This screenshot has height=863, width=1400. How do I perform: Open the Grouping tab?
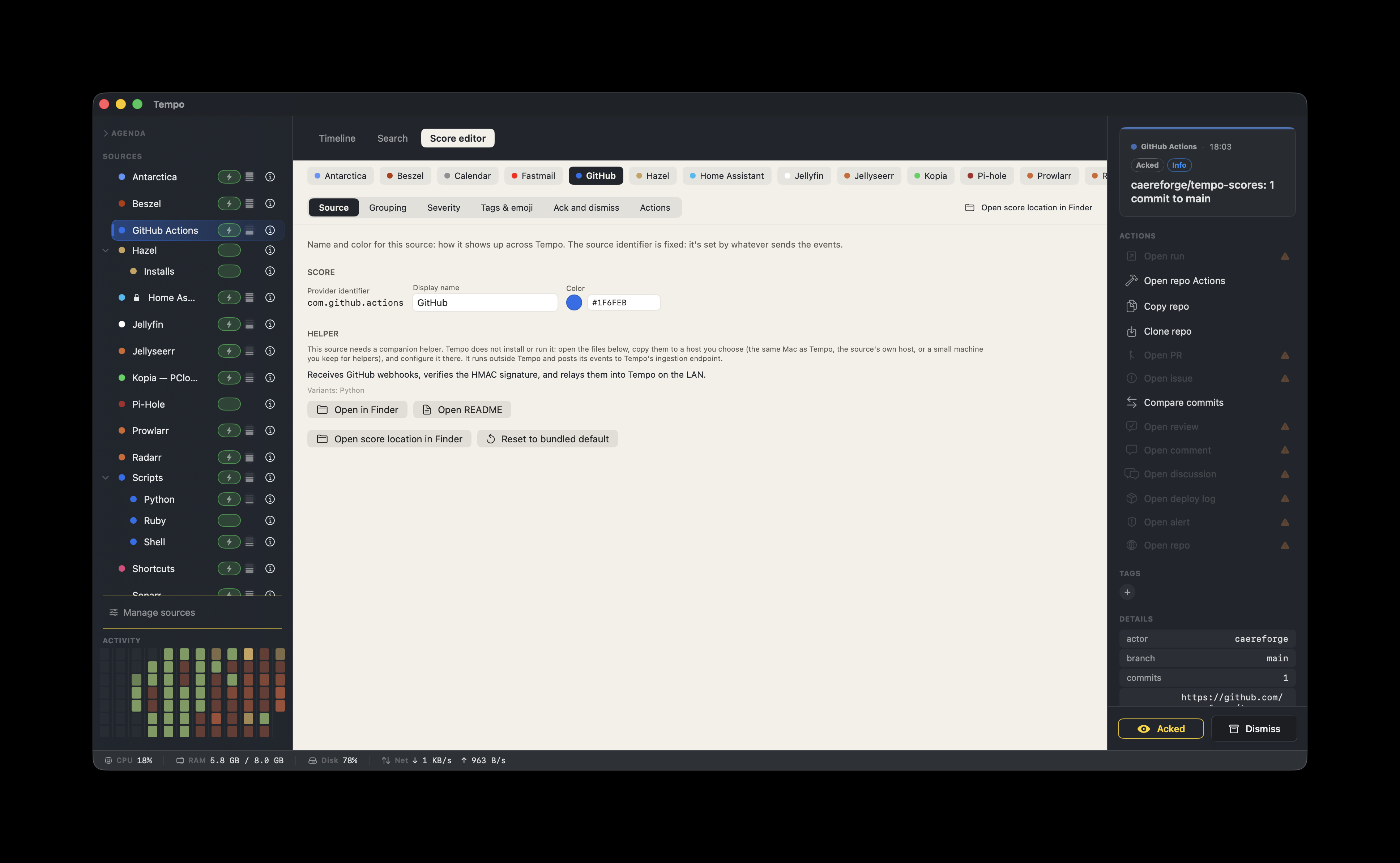click(x=388, y=208)
